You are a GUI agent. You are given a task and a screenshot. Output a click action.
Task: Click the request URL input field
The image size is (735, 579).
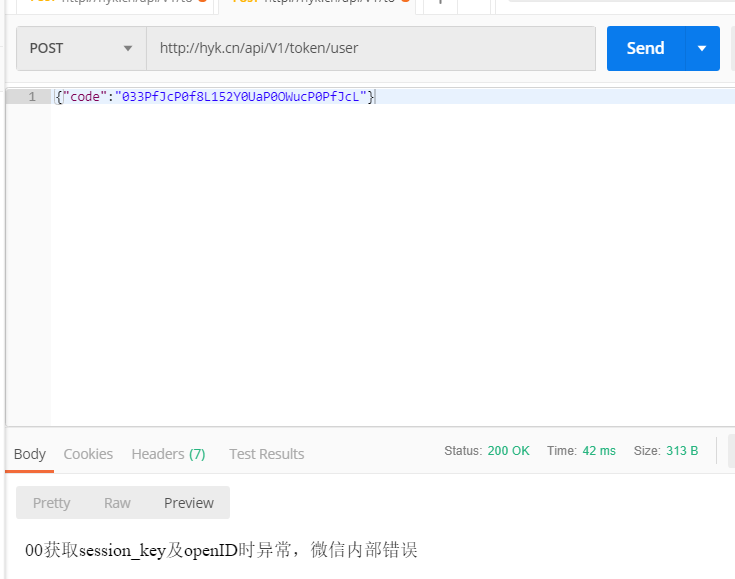coord(371,48)
